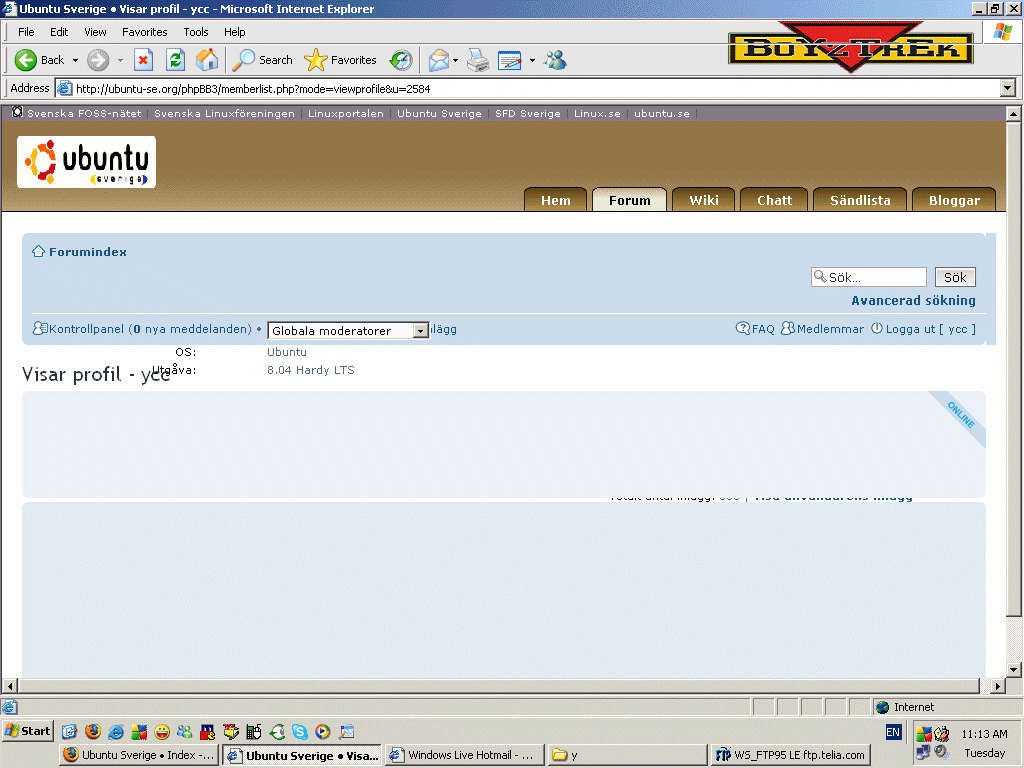Switch to Ubuntu Sverige Index Firefox window
The height and width of the screenshot is (768, 1024).
(138, 755)
